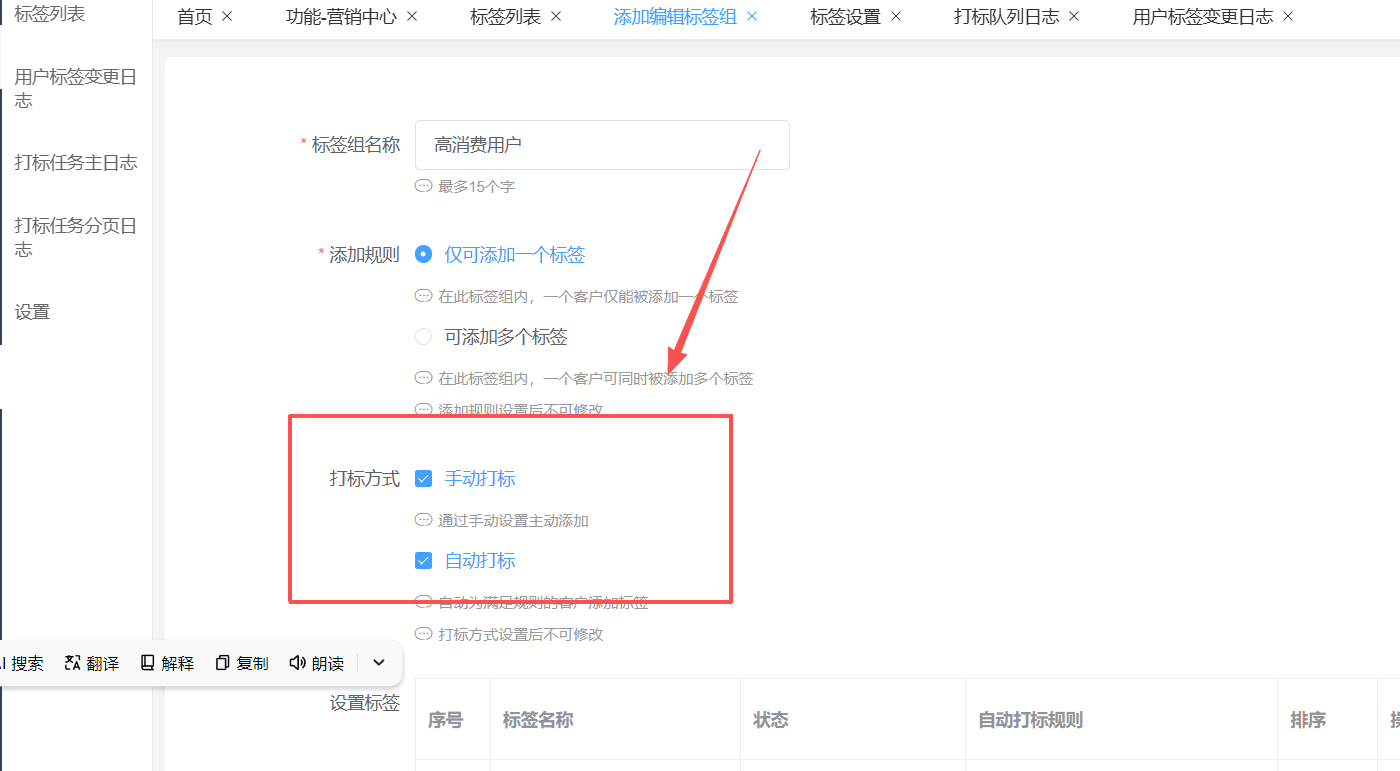Image resolution: width=1400 pixels, height=771 pixels.
Task: Uncheck the 手动打标 checkbox
Action: 423,479
